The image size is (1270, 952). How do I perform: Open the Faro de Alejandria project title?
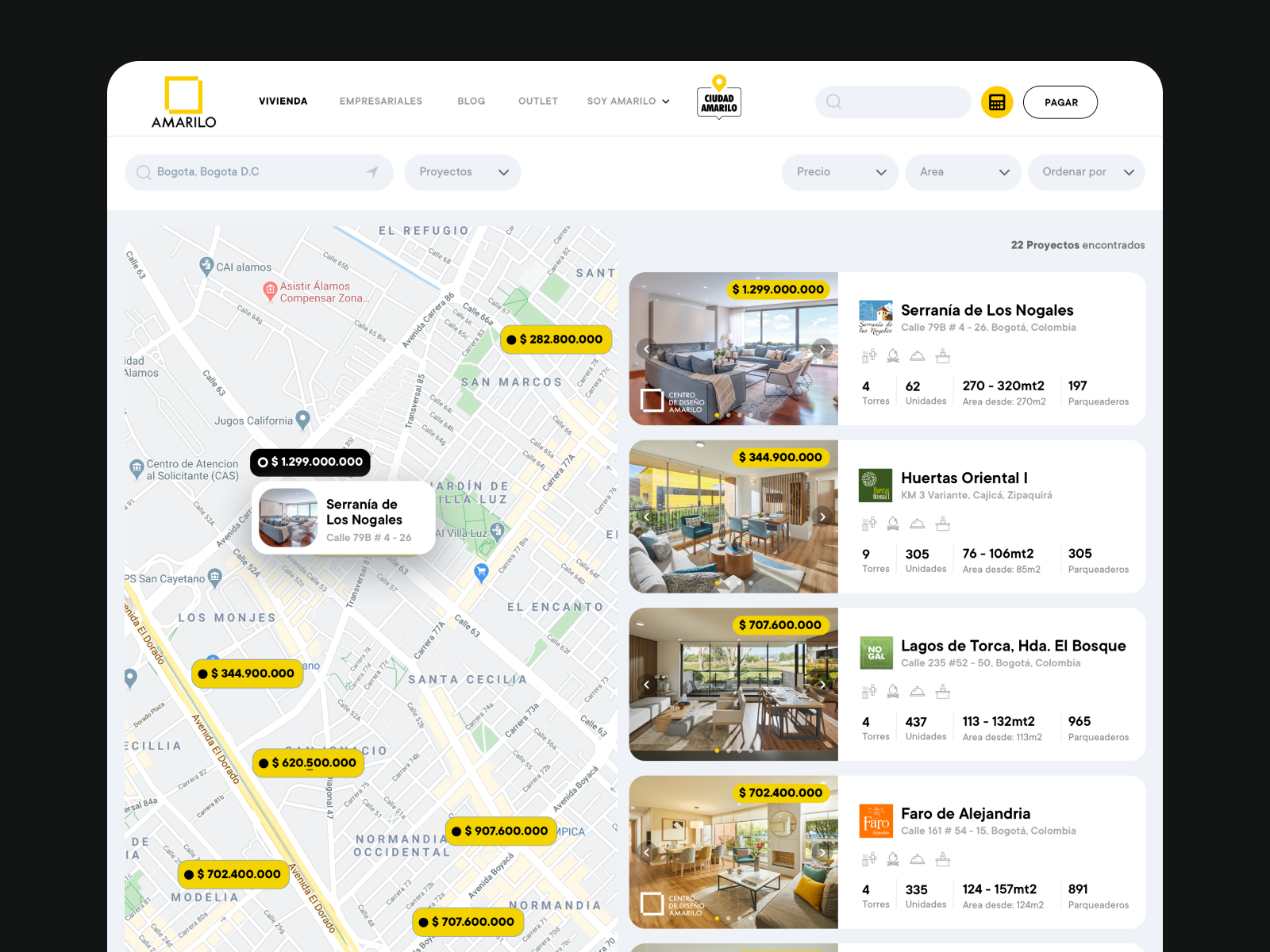(x=966, y=814)
